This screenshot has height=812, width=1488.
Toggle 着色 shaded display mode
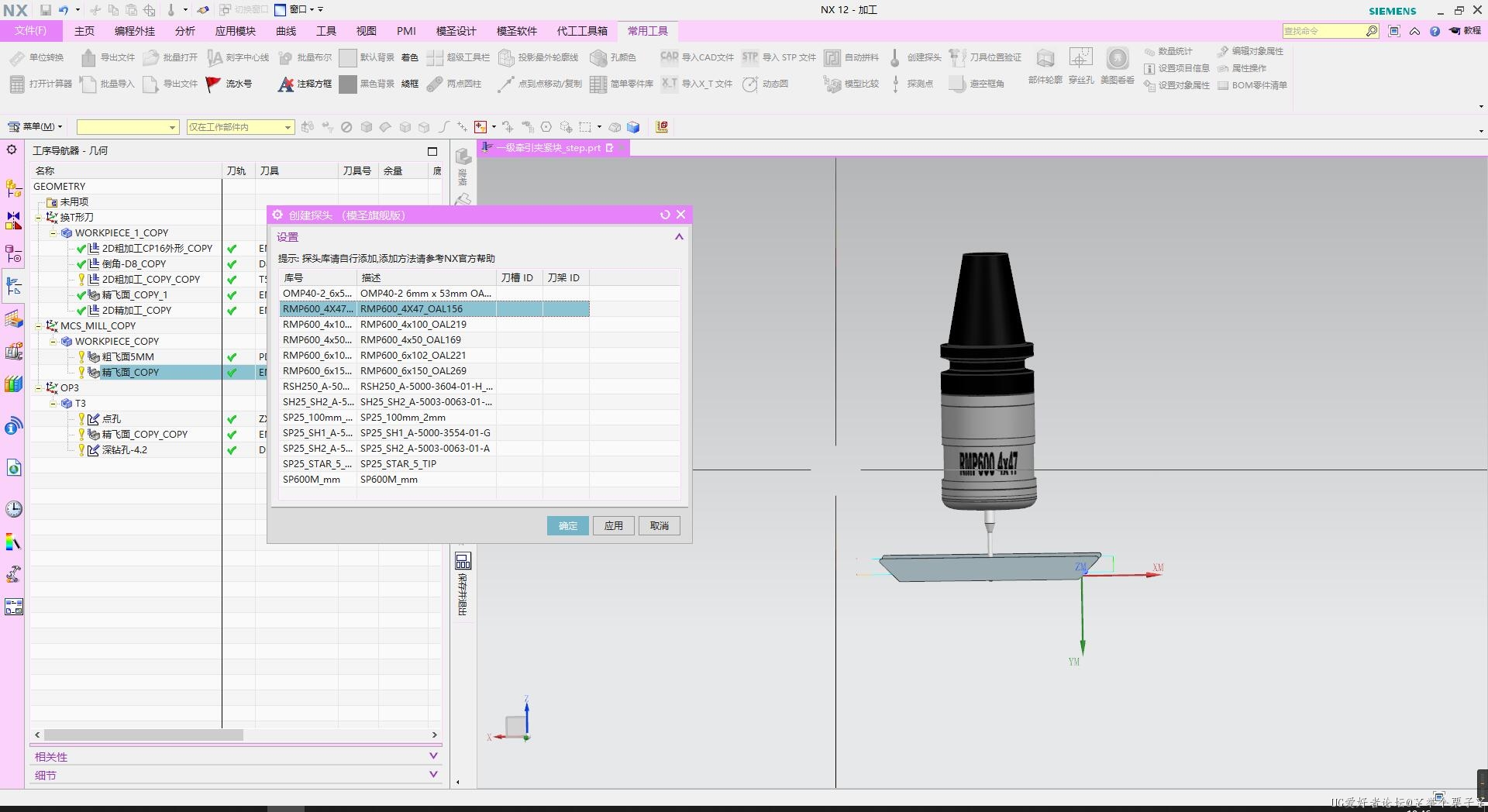(410, 57)
